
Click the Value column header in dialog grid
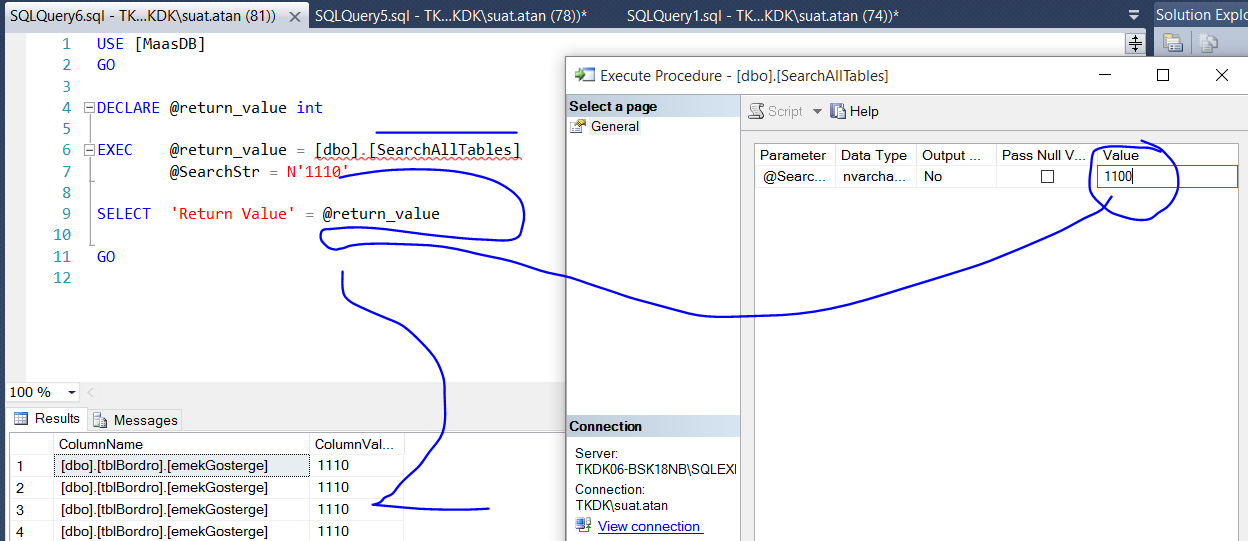pyautogui.click(x=1167, y=155)
